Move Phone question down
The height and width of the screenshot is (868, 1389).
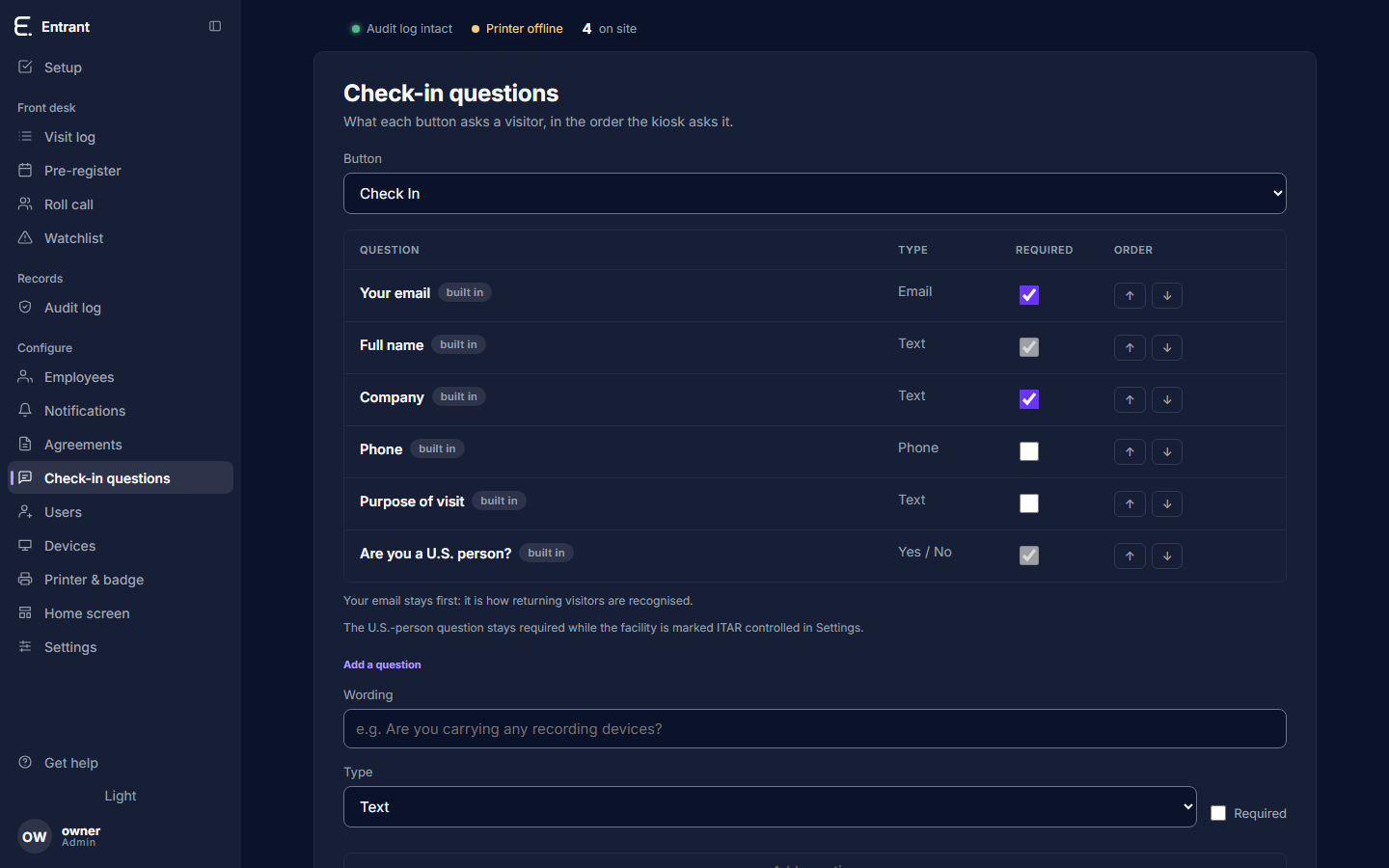point(1167,451)
